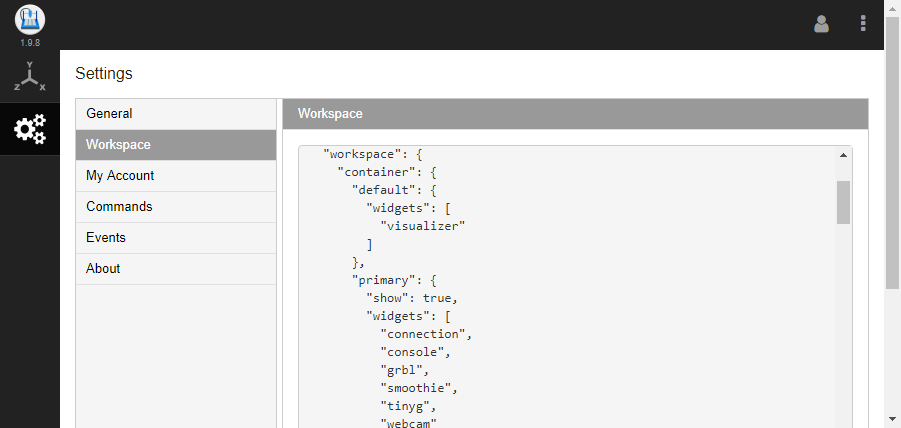901x428 pixels.
Task: Open the My Account settings section
Action: (176, 176)
